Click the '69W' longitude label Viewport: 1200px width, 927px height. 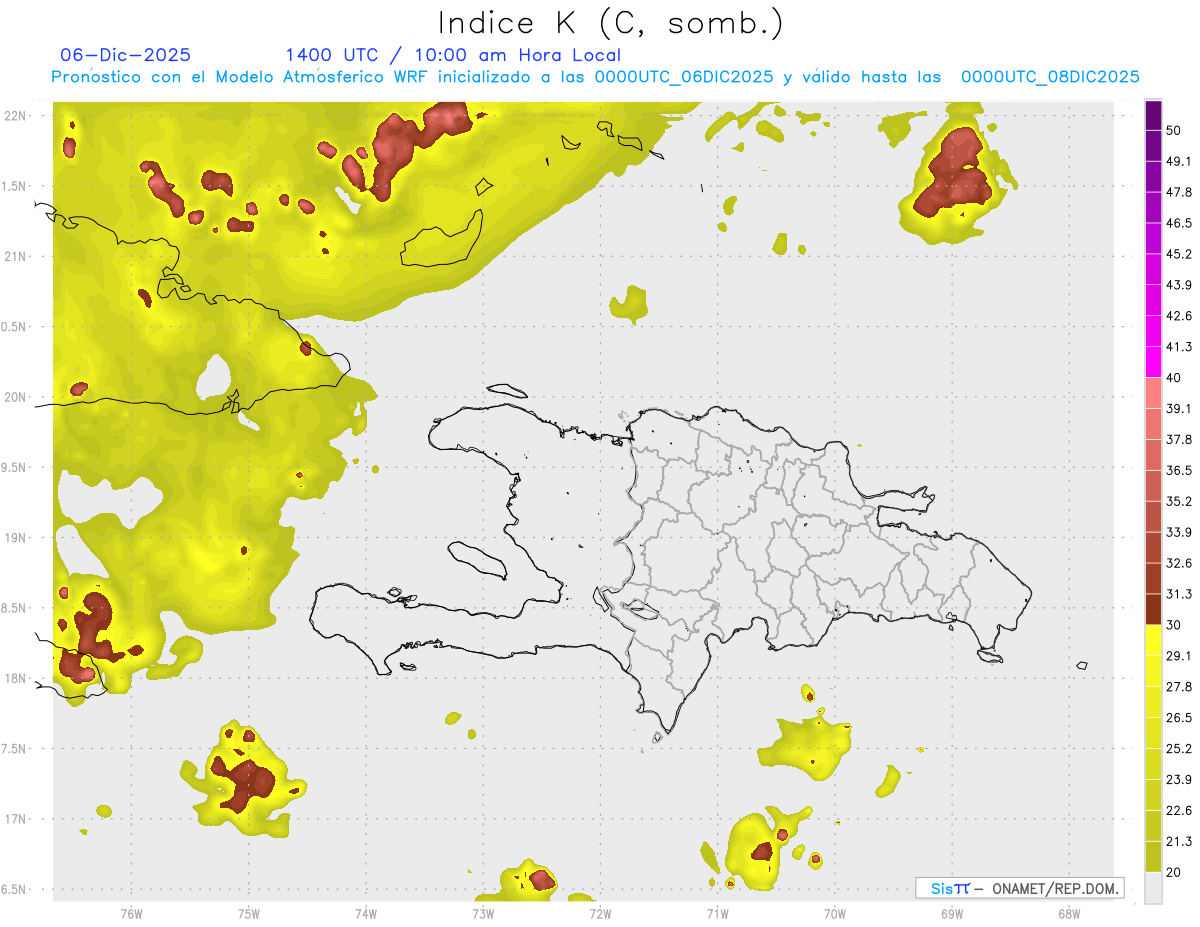(x=952, y=913)
